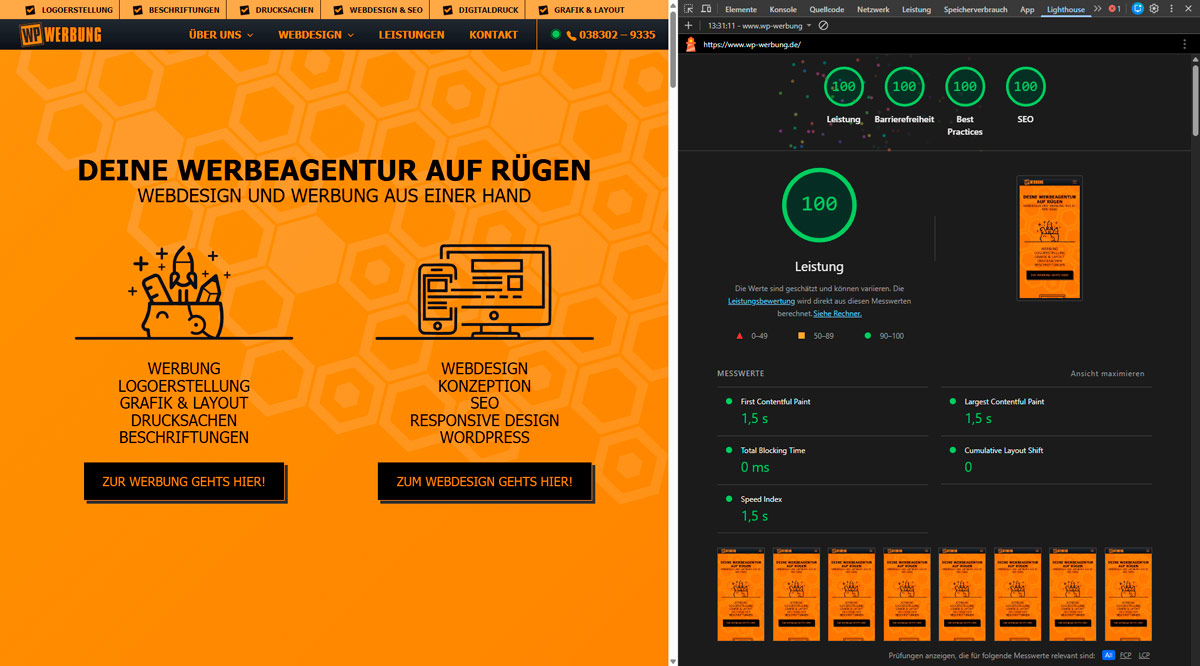
Task: Click the WP Werbung logo
Action: pyautogui.click(x=60, y=35)
